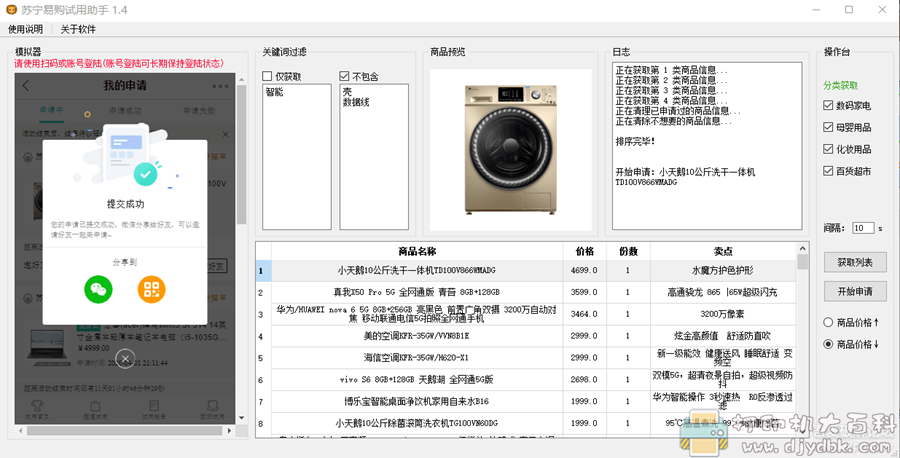The width and height of the screenshot is (900, 458).
Task: Click price cell 3464.0
Action: pos(584,314)
